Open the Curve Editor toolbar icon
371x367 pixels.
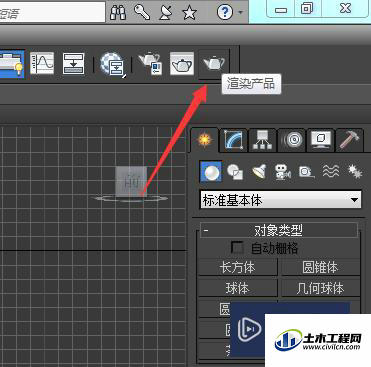(42, 63)
